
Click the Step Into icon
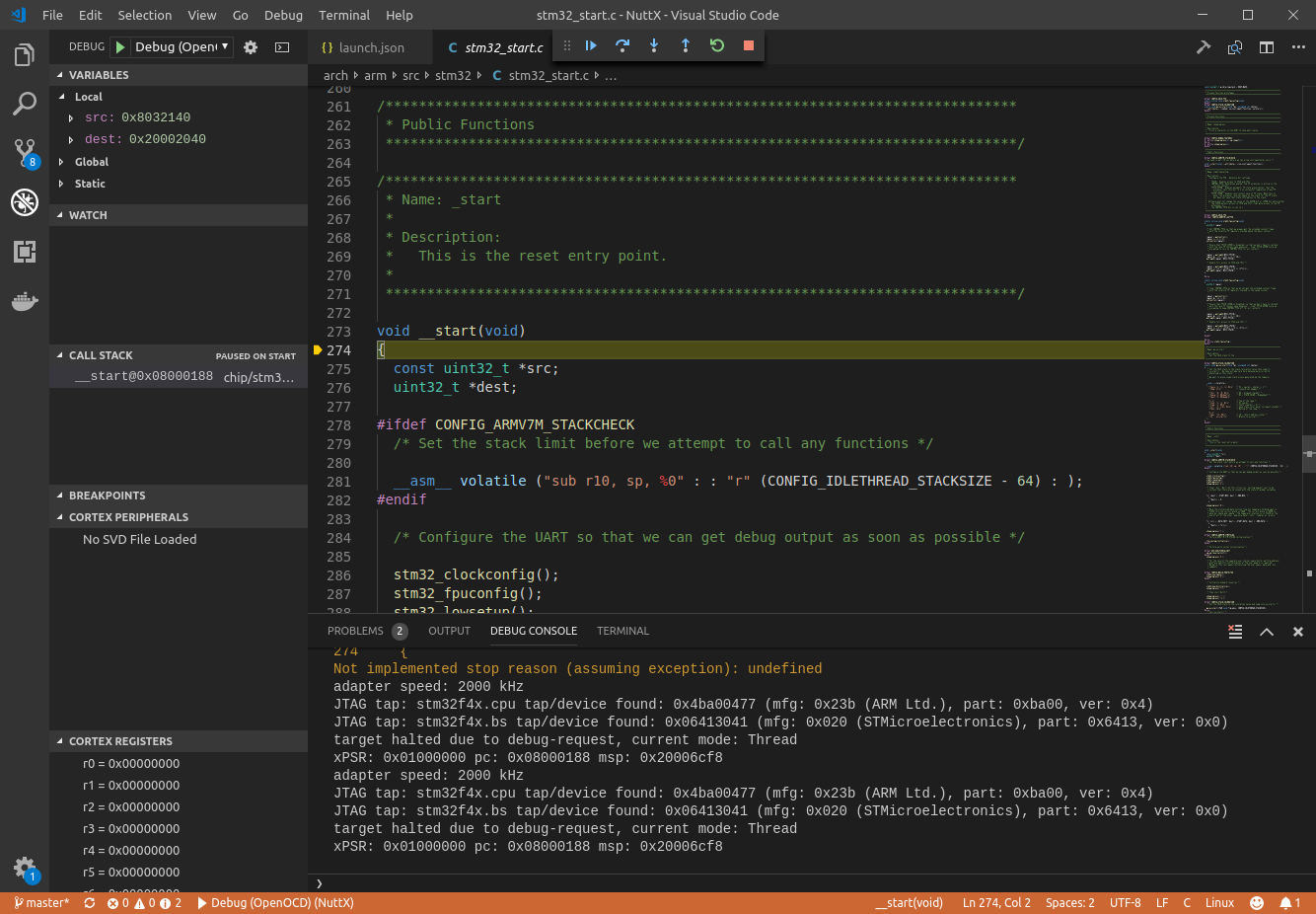(x=653, y=45)
